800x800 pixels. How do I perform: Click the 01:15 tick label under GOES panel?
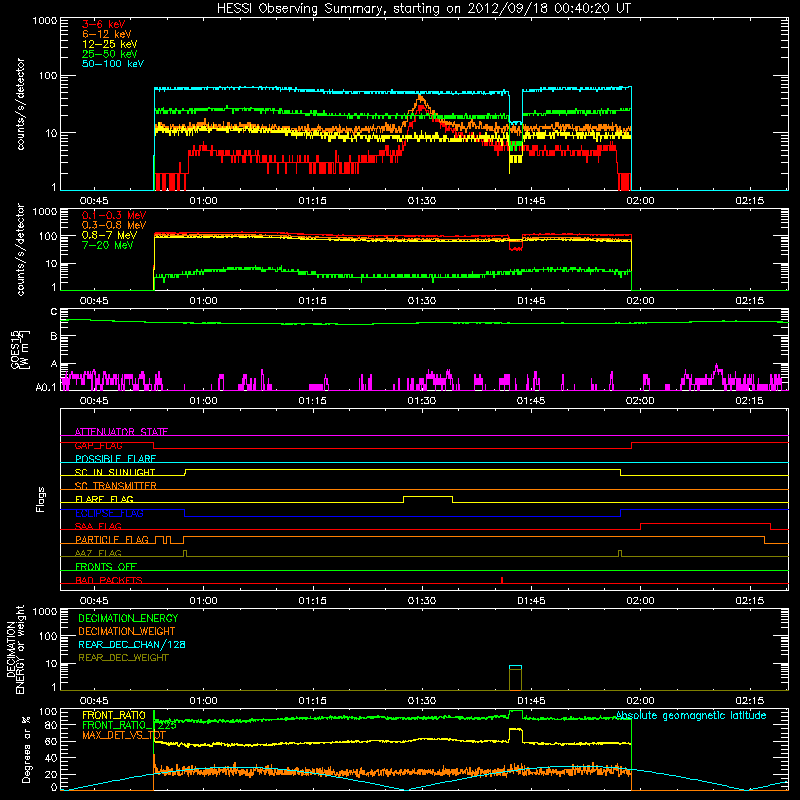(313, 401)
